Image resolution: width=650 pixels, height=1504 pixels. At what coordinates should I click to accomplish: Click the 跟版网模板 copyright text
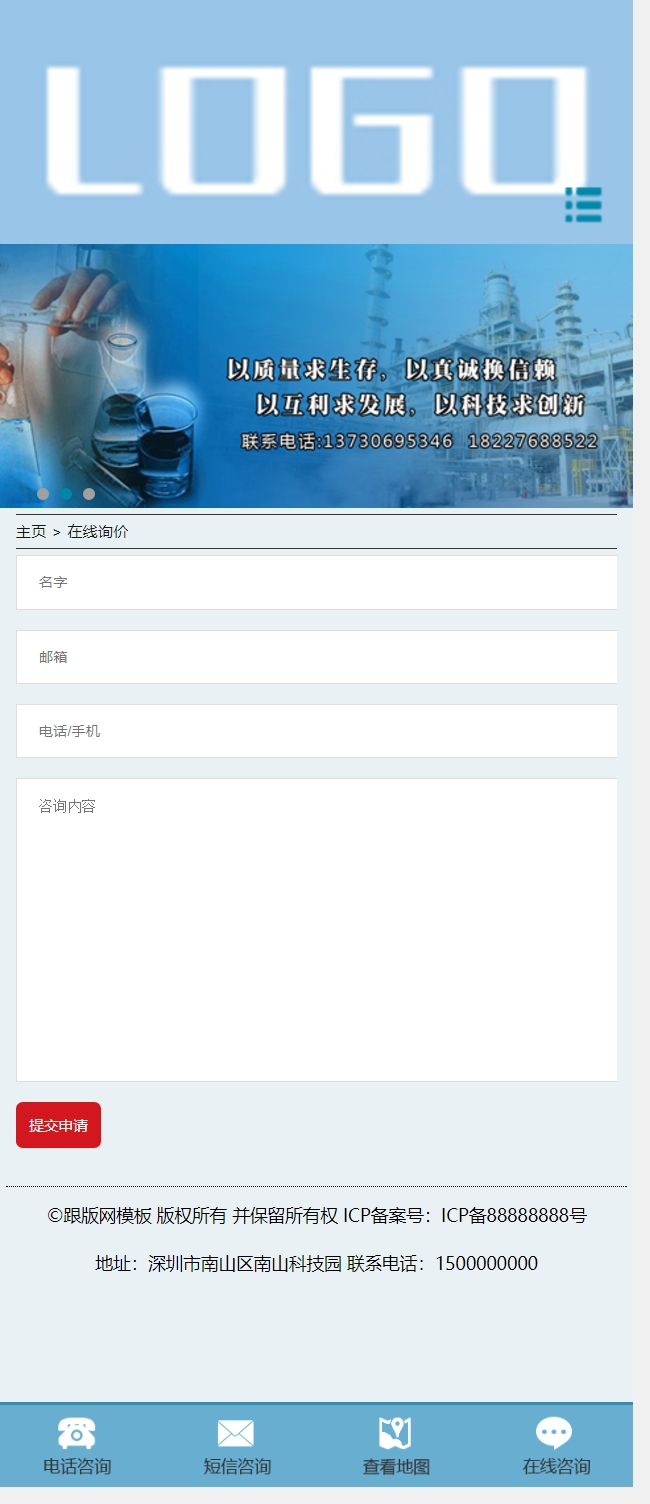pos(107,1216)
